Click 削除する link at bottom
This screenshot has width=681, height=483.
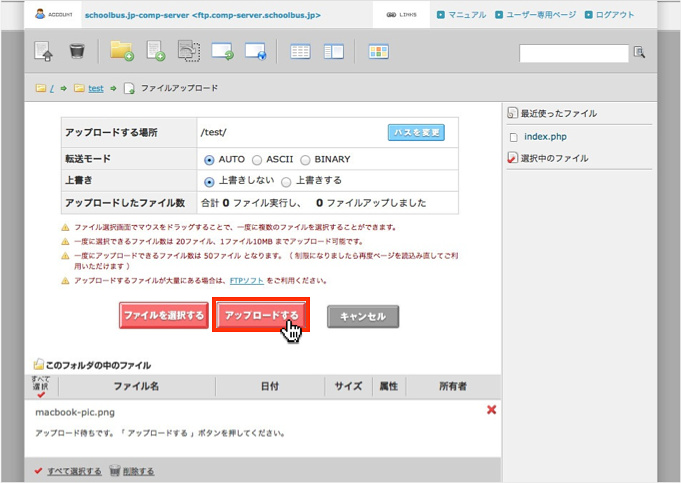point(139,471)
